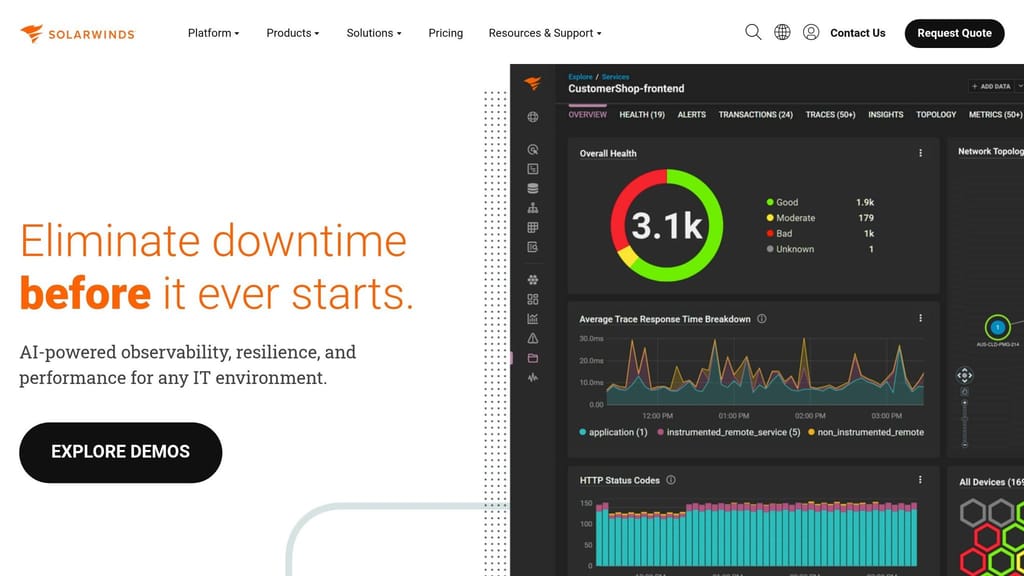Click the Services breadcrumb link

click(x=615, y=76)
